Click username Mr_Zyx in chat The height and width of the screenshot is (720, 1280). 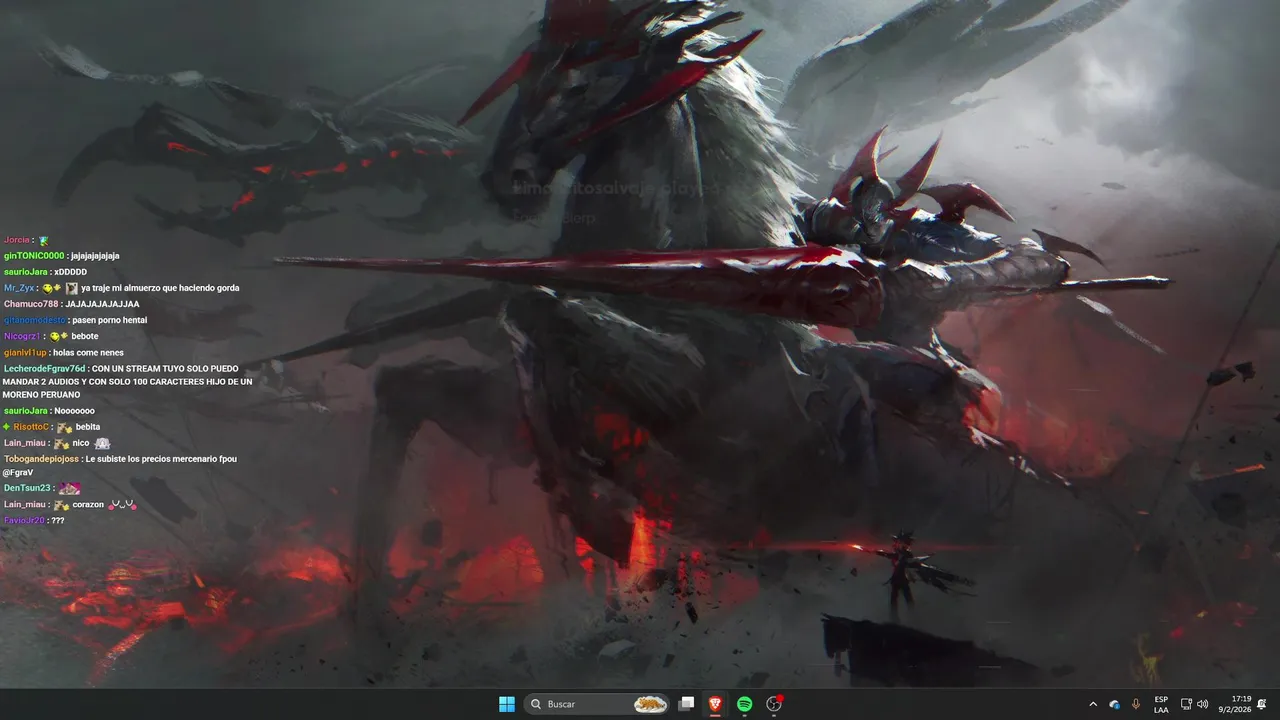pos(19,288)
